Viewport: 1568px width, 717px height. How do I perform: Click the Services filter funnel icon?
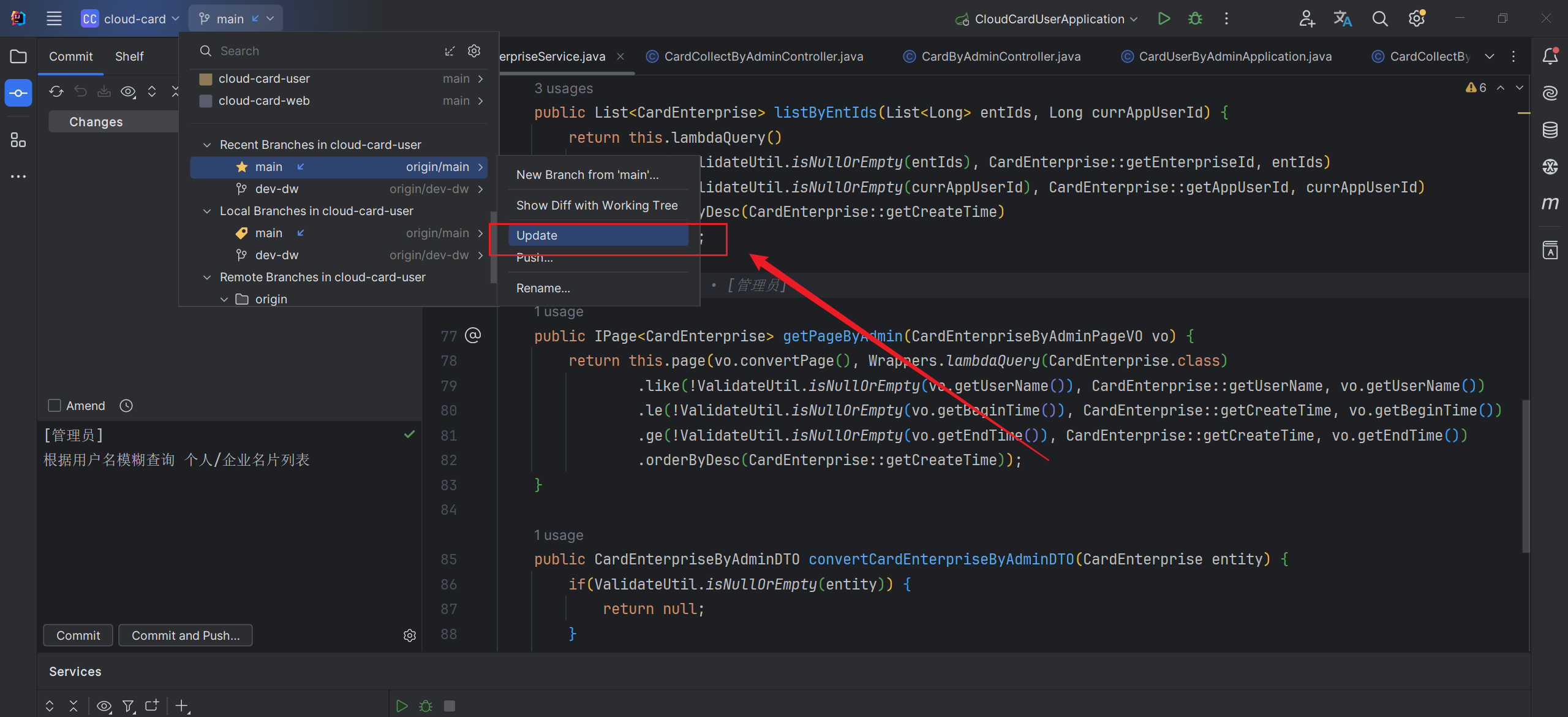click(x=128, y=706)
